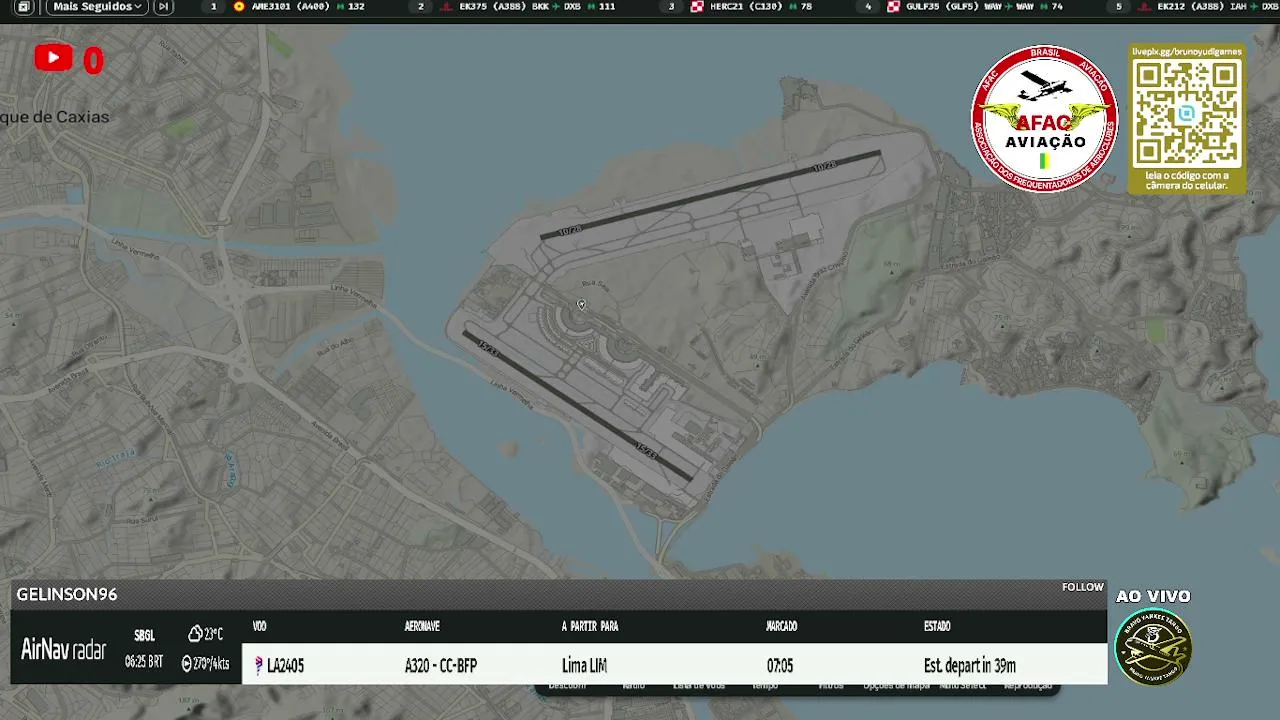Click aircraft A320 - CC-BFP cell
This screenshot has width=1280, height=720.
(441, 665)
